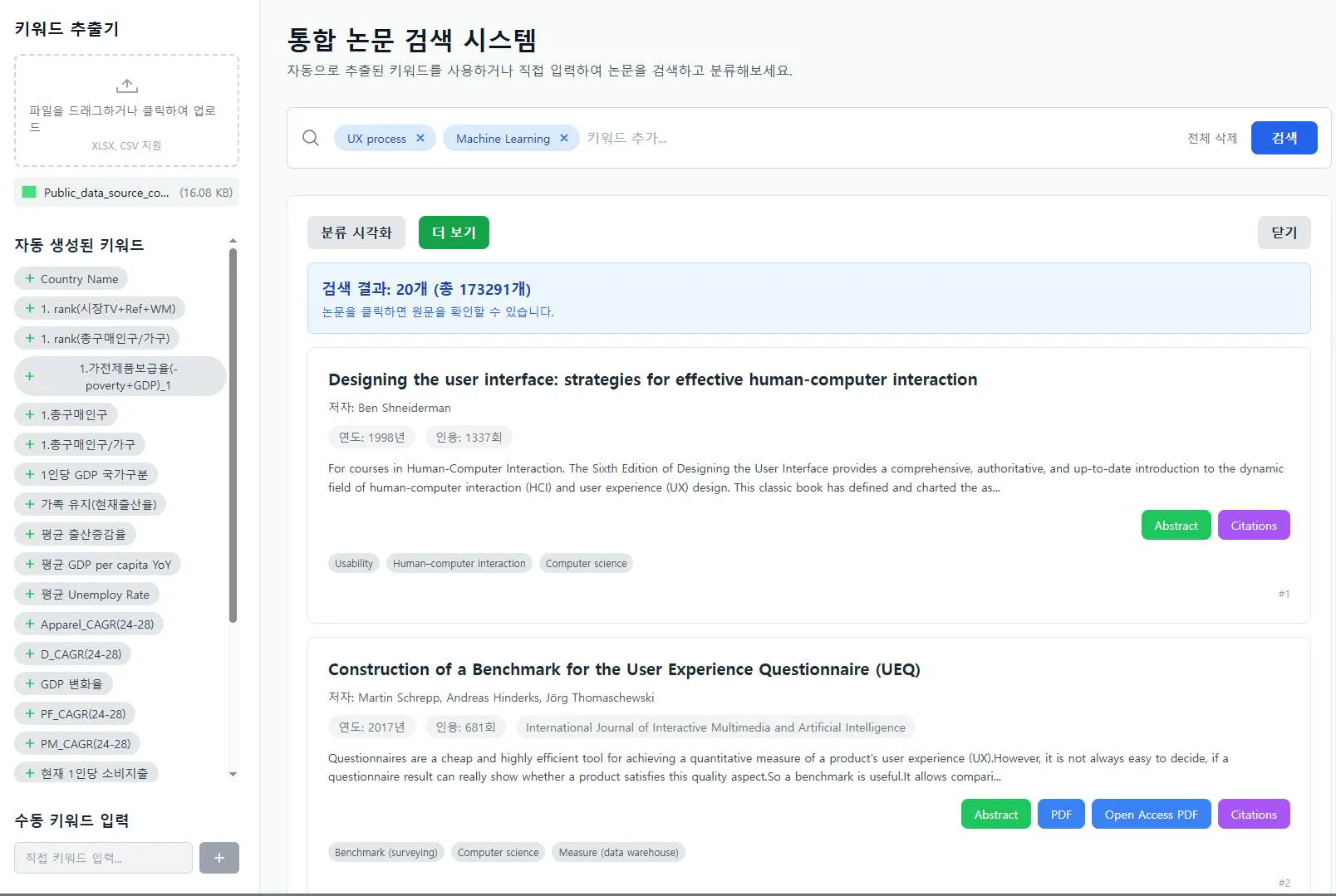Viewport: 1336px width, 896px height.
Task: Click 전체 삭제 to clear all keywords
Action: coord(1211,138)
